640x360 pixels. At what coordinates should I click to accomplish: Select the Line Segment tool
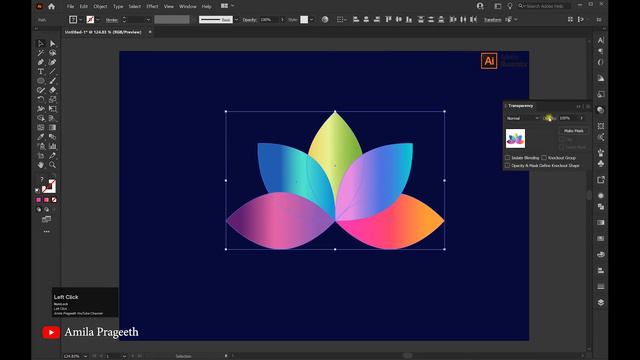pos(52,71)
